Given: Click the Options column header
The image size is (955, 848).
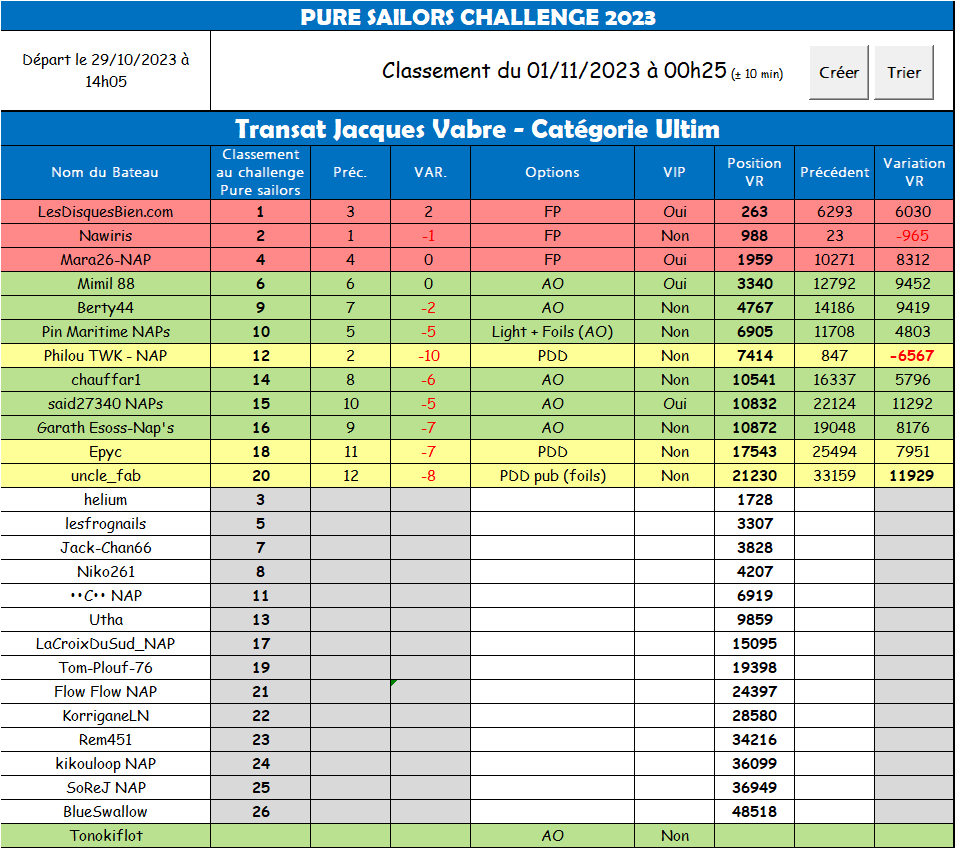Looking at the screenshot, I should (552, 172).
